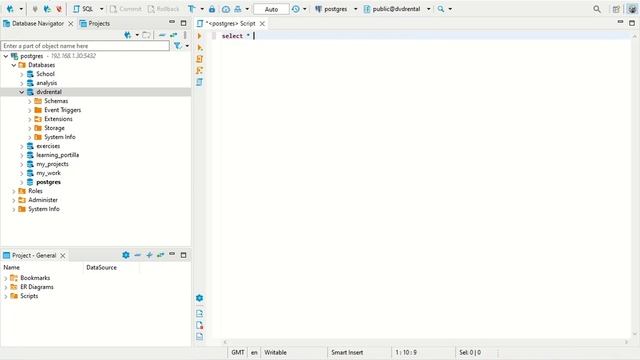Click the show execution log icon with red dot
This screenshot has height=360, width=640.
[x=200, y=325]
